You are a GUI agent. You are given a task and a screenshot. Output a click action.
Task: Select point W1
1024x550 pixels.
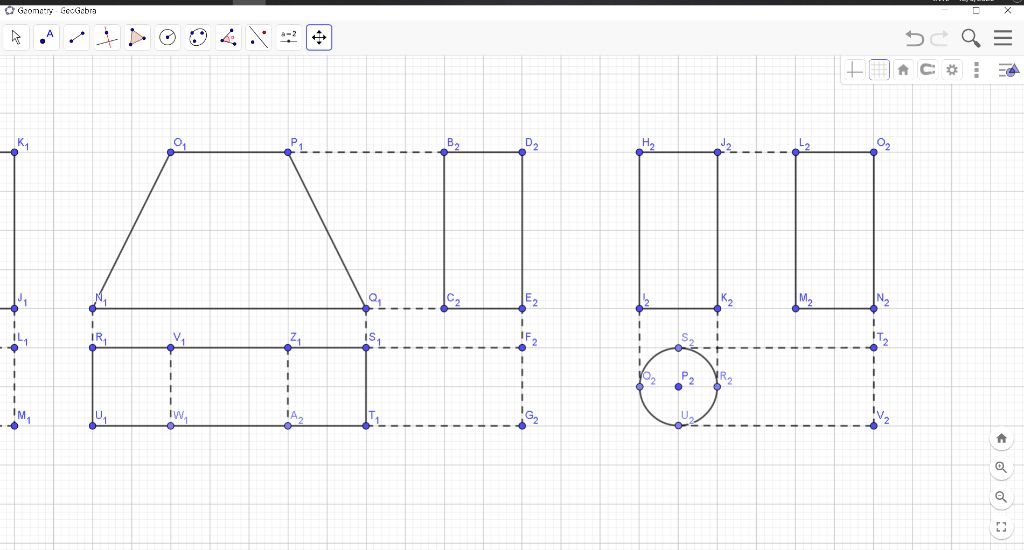[170, 426]
